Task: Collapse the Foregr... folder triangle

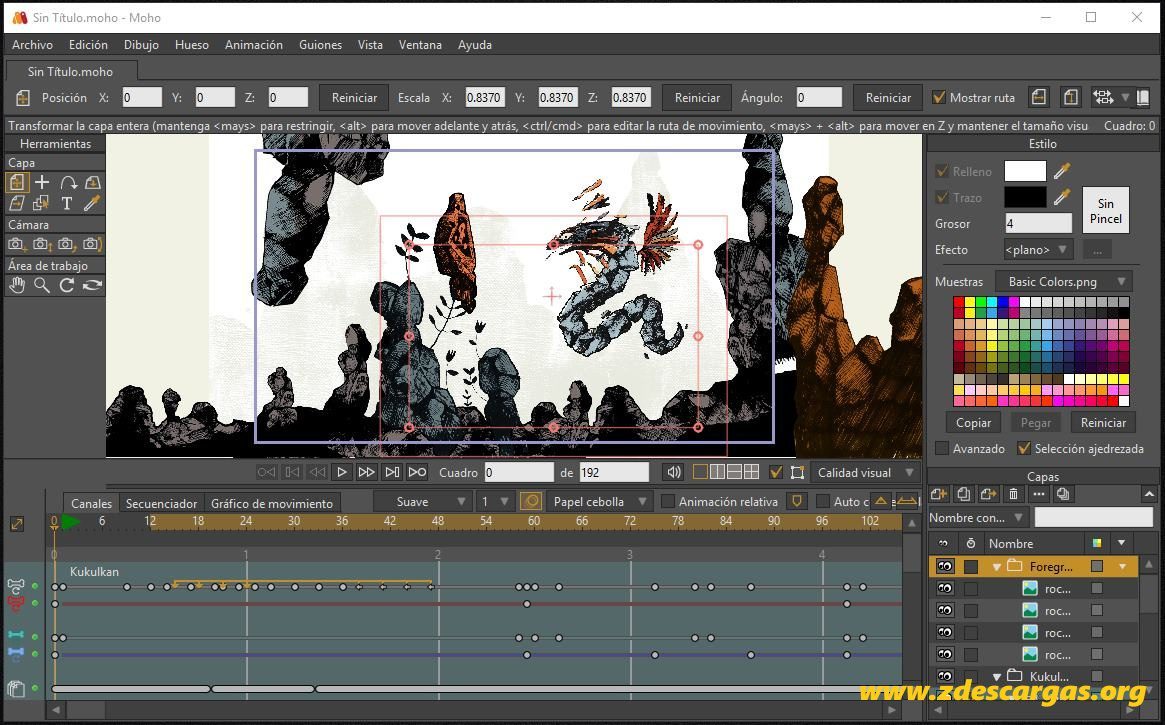Action: (x=997, y=567)
